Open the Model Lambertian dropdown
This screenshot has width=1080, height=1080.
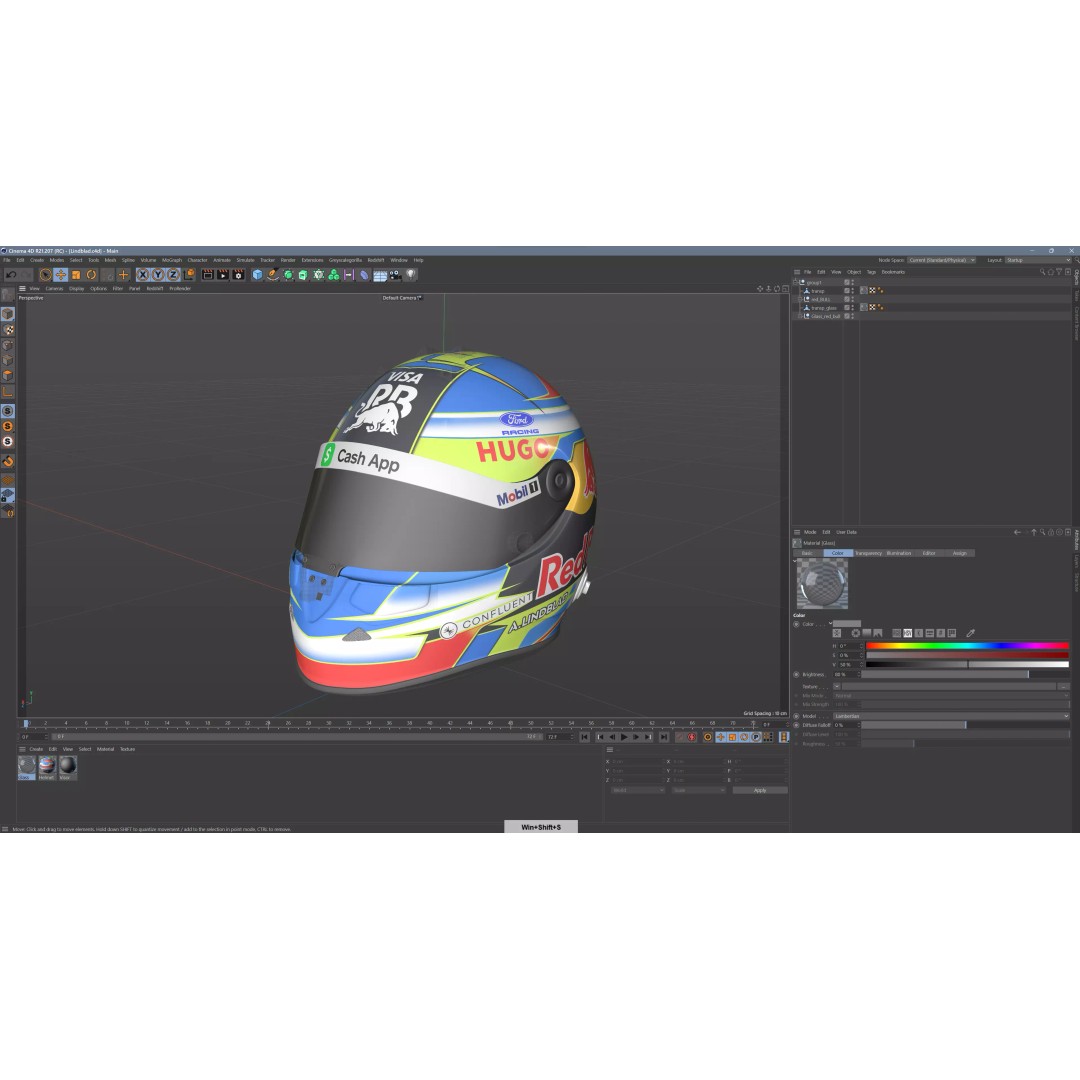point(951,716)
